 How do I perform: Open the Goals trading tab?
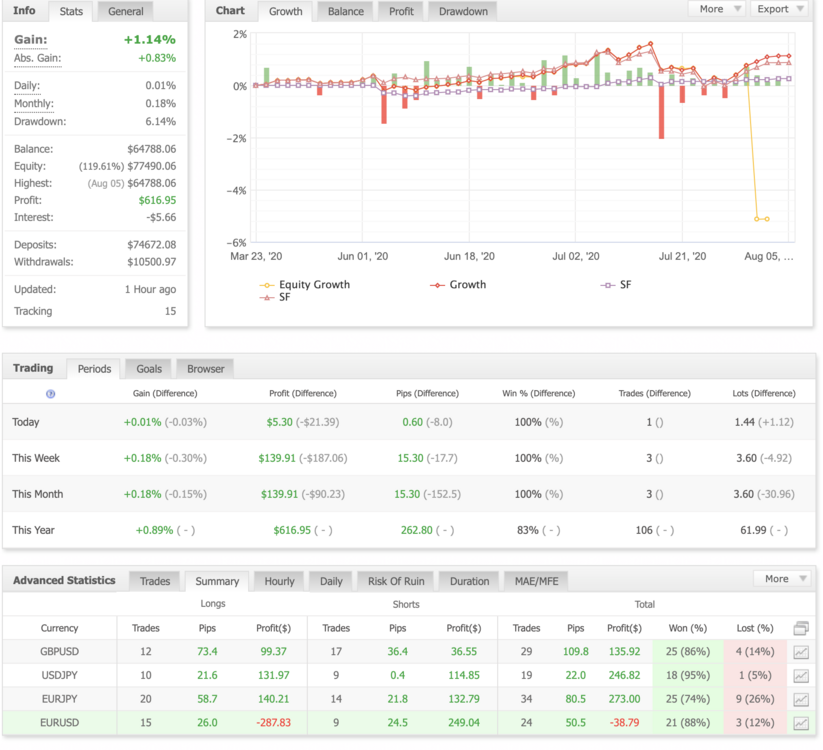point(149,368)
